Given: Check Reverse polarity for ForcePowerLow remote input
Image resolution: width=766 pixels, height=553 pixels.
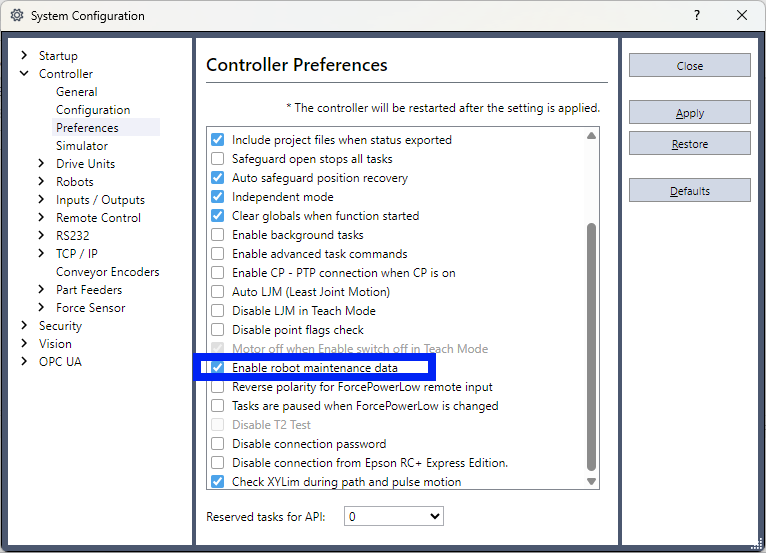Looking at the screenshot, I should tap(217, 387).
